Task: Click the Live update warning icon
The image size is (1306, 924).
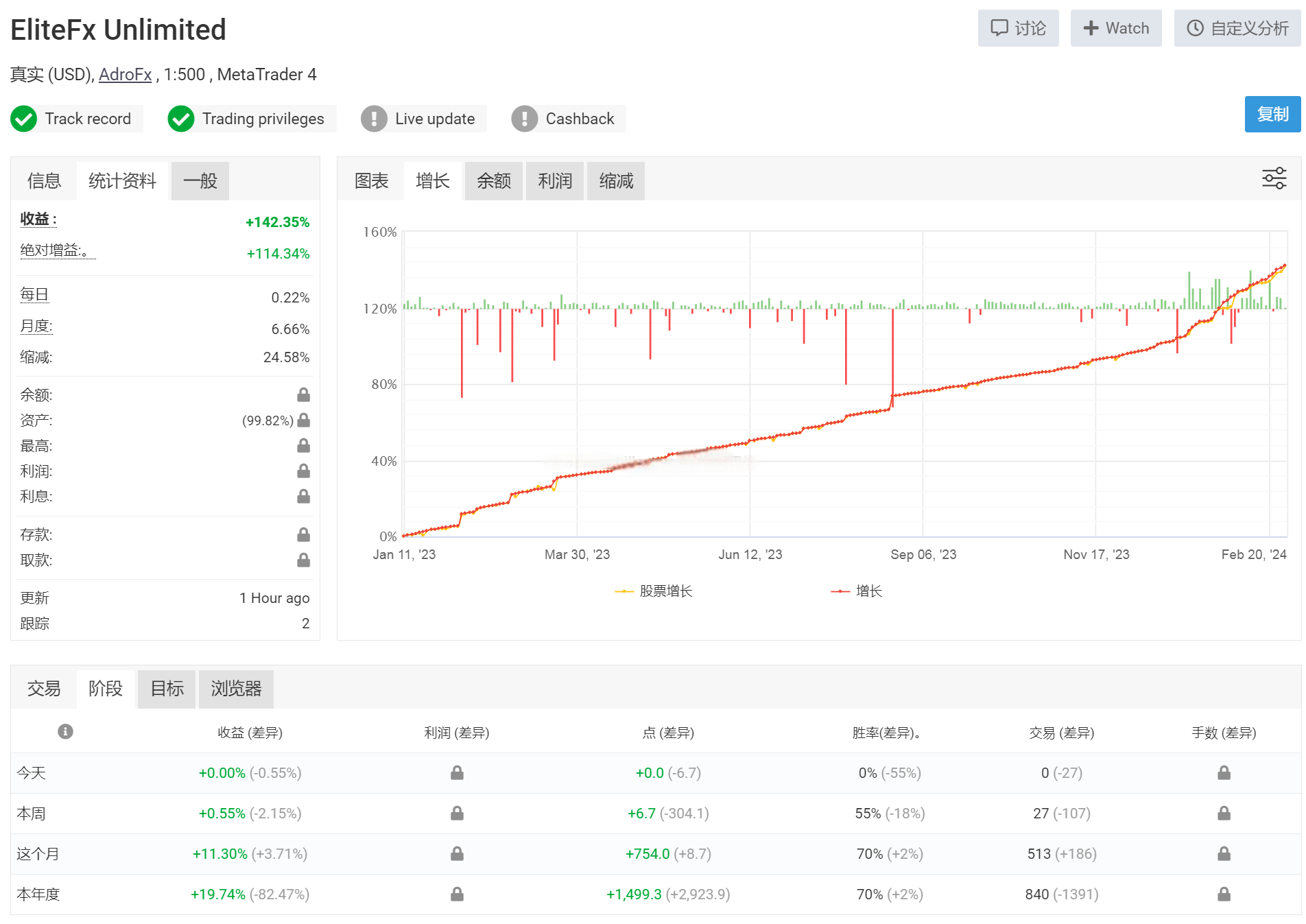Action: pos(374,119)
